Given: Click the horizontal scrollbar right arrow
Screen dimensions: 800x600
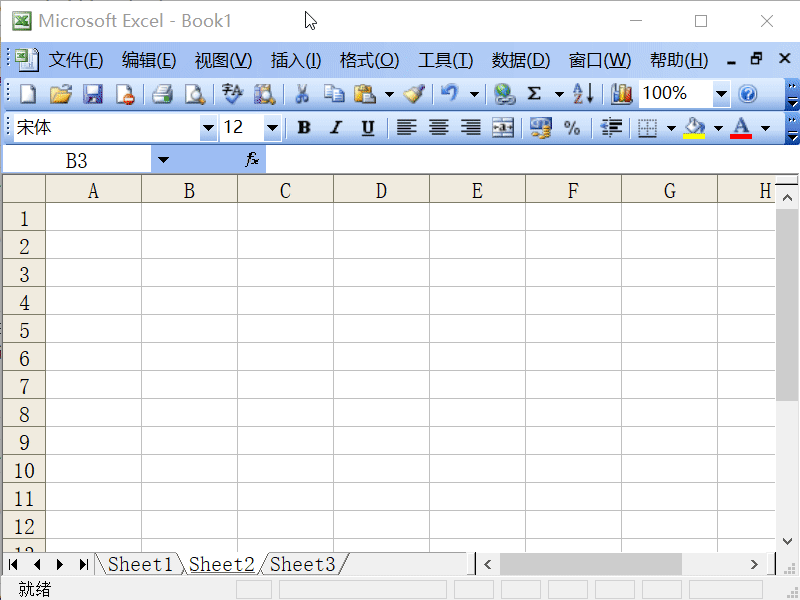Looking at the screenshot, I should click(754, 564).
